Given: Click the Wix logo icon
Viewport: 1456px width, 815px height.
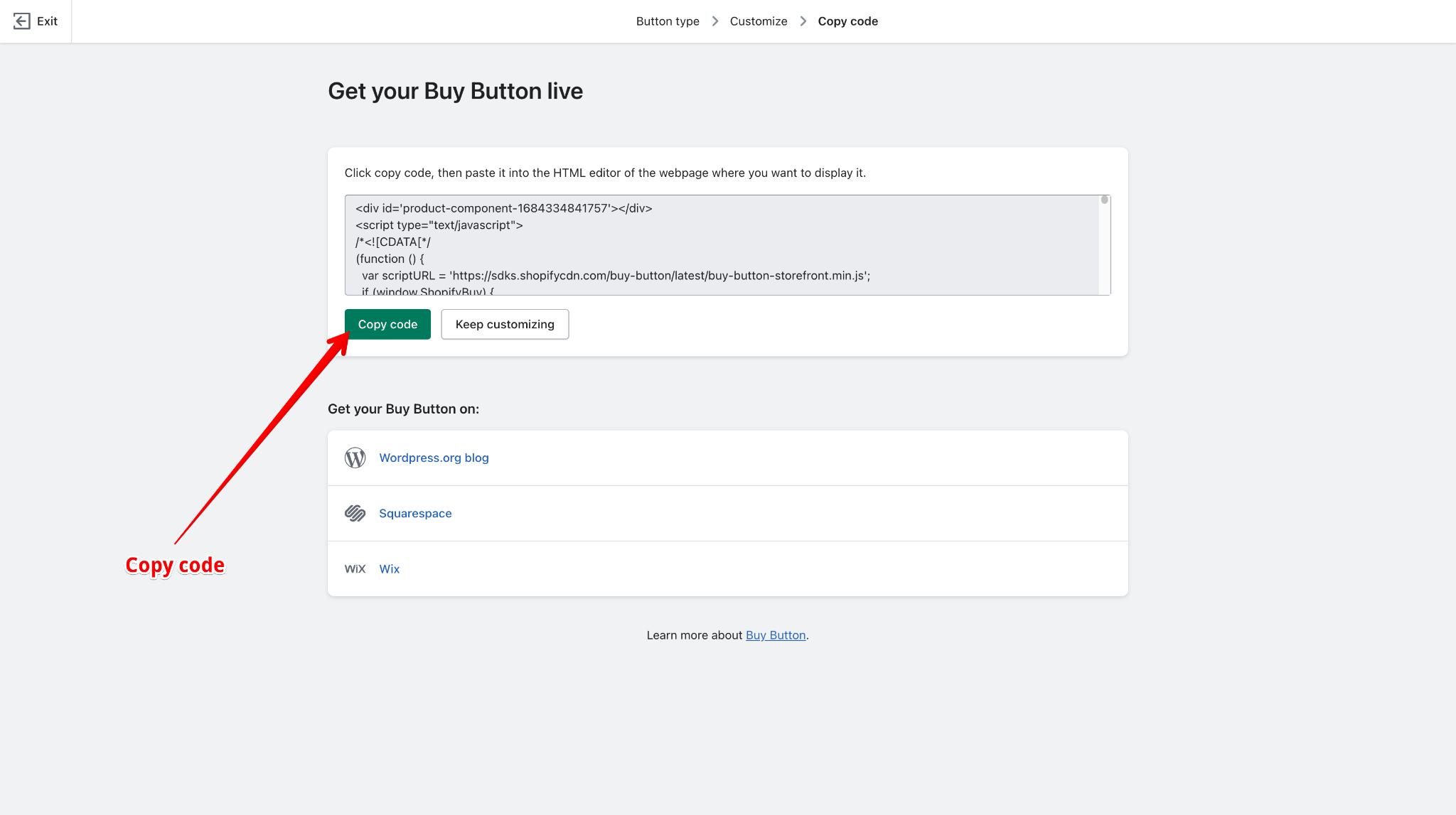Looking at the screenshot, I should (354, 568).
